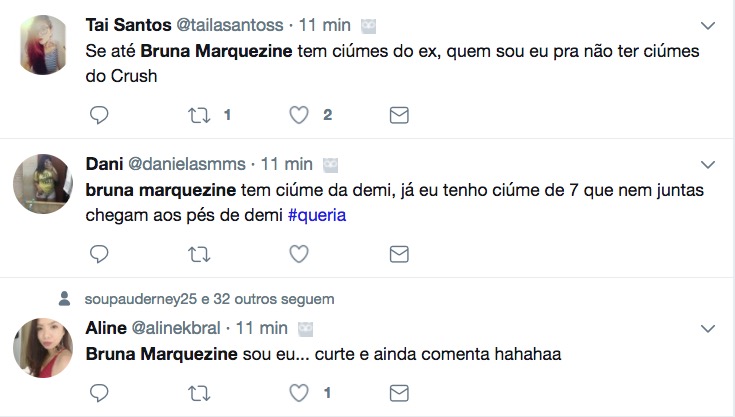This screenshot has height=417, width=735.
Task: Like Tai Santos's tweet
Action: [x=299, y=115]
